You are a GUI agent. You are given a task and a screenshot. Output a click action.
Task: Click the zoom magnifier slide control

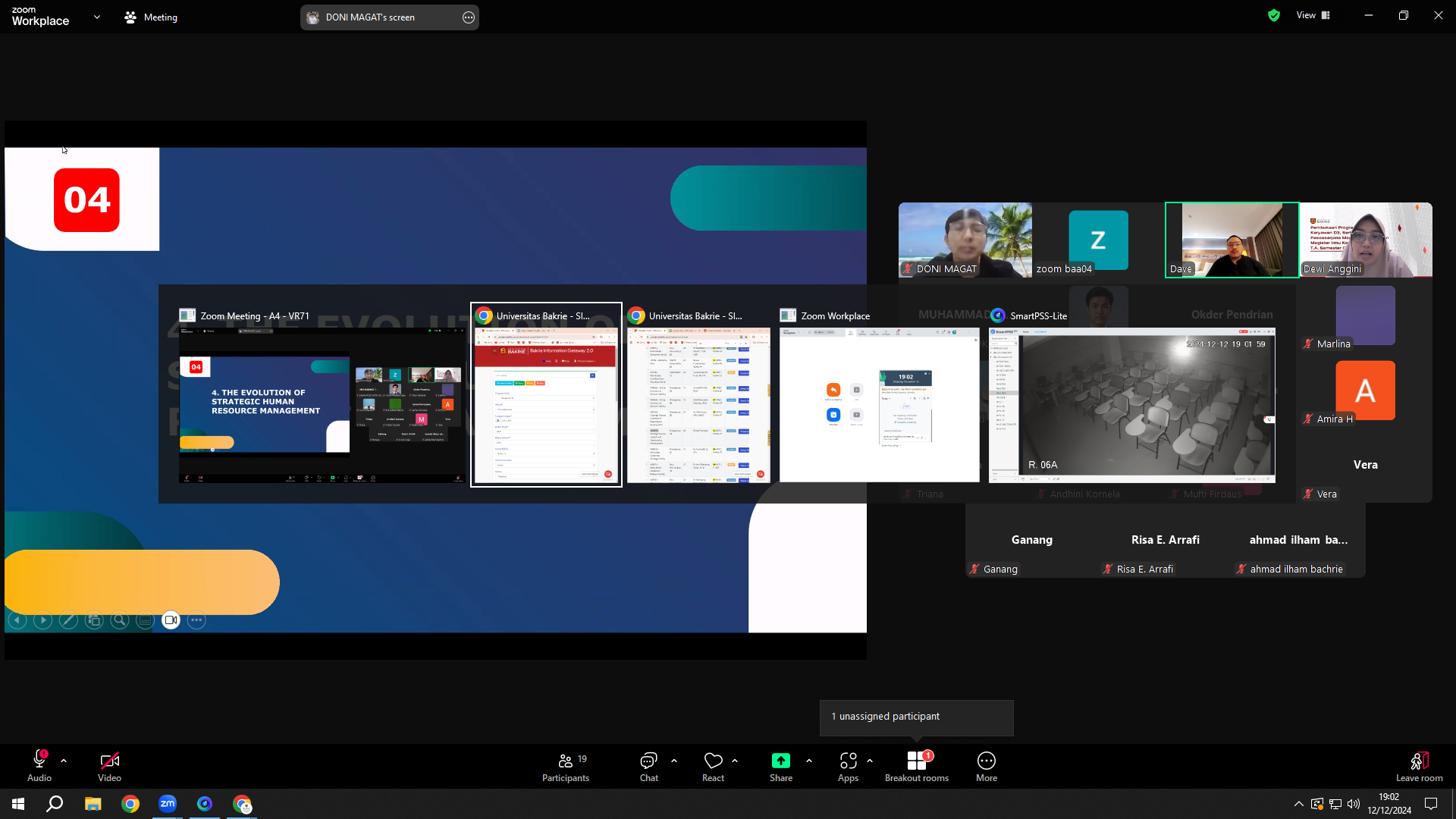coord(120,620)
